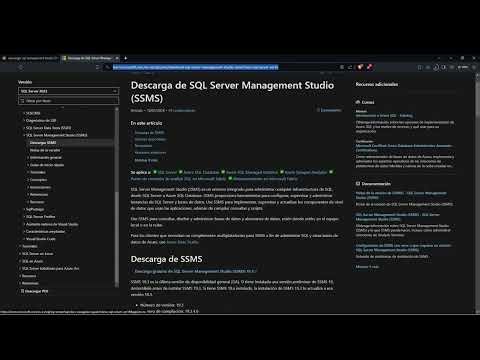Screen dimensions: 480x360
Task: Open the Microsoft Certified Azure Database Administrator link
Action: (404, 148)
